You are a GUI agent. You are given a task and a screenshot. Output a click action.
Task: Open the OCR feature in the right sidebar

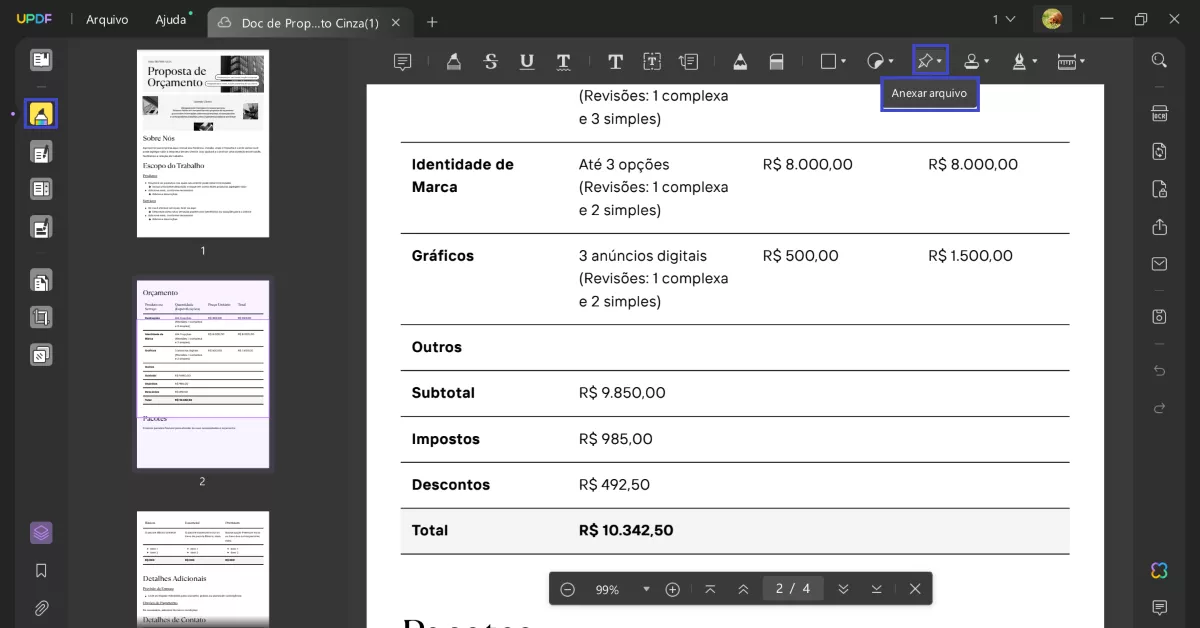[x=1158, y=113]
